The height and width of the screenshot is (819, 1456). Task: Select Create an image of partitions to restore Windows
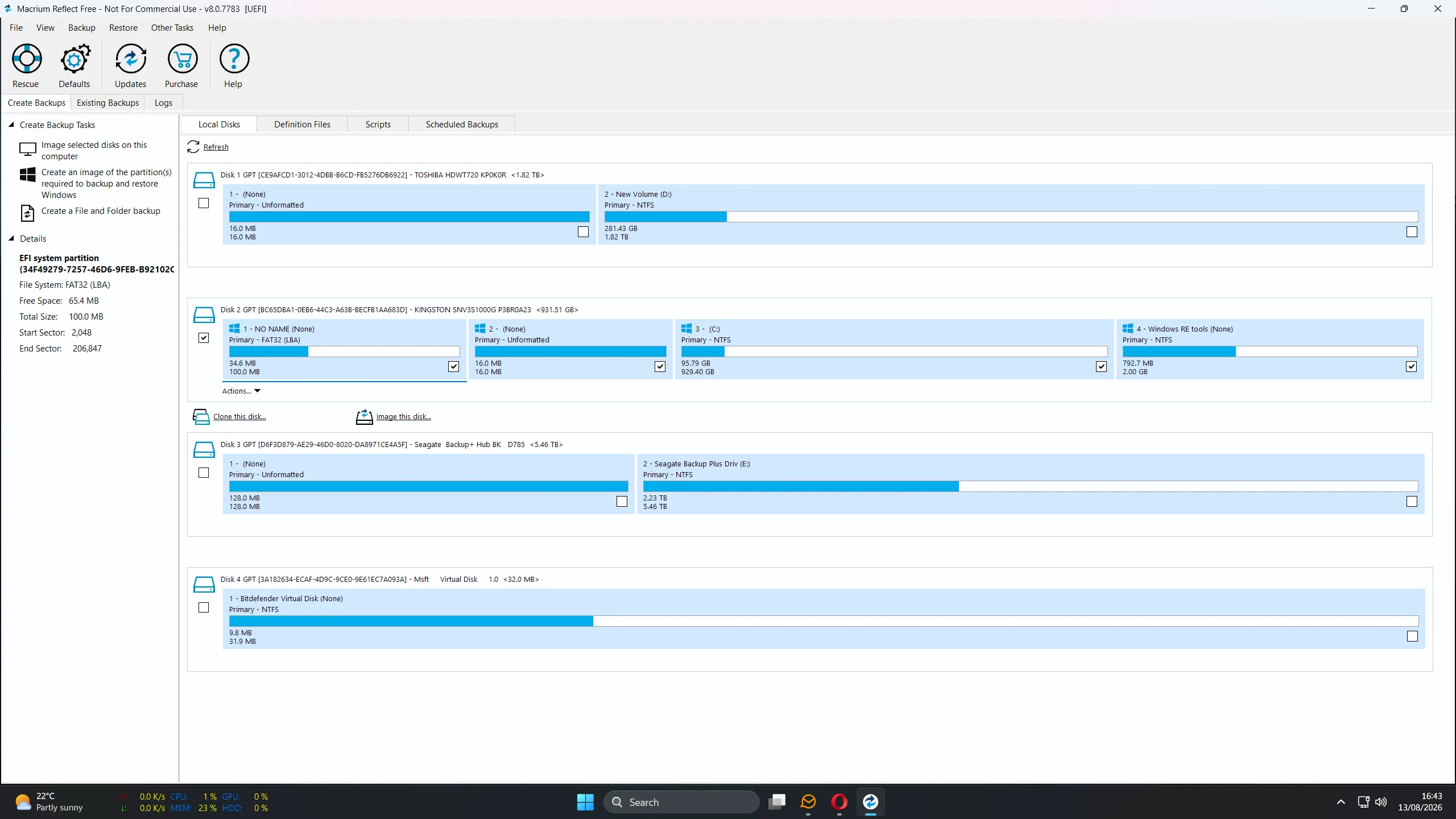click(106, 183)
